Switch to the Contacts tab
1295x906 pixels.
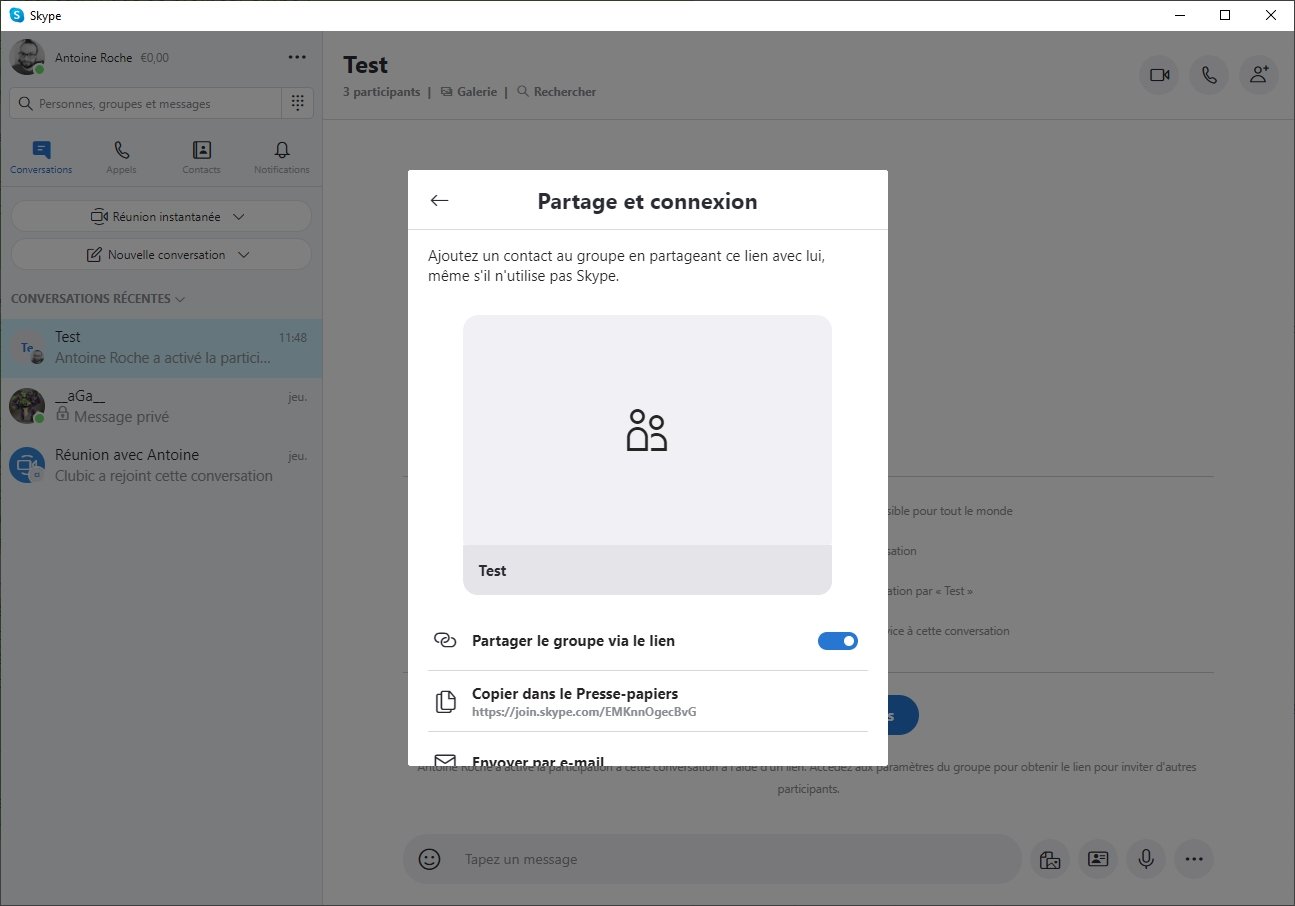[x=200, y=155]
